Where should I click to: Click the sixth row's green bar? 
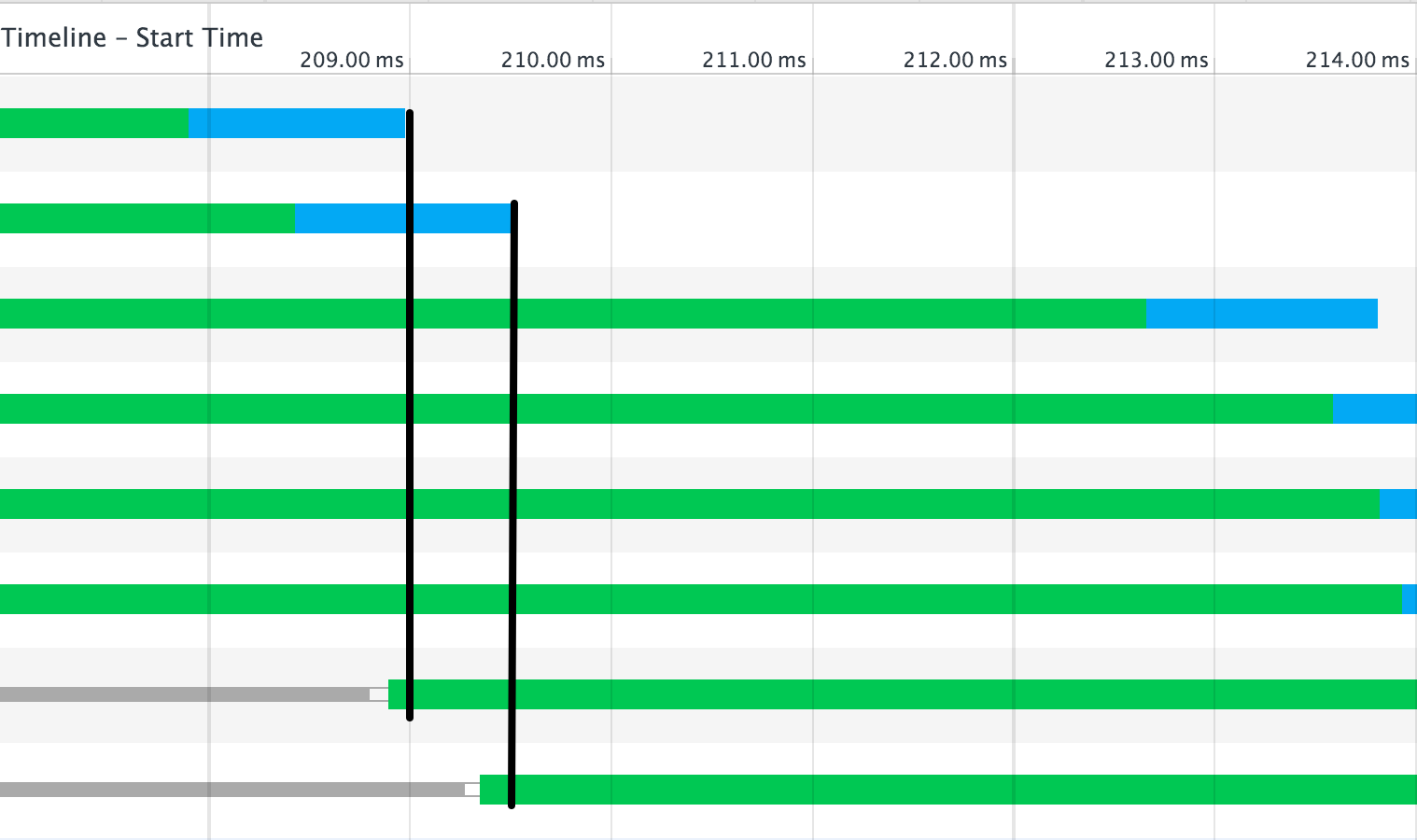[x=701, y=599]
